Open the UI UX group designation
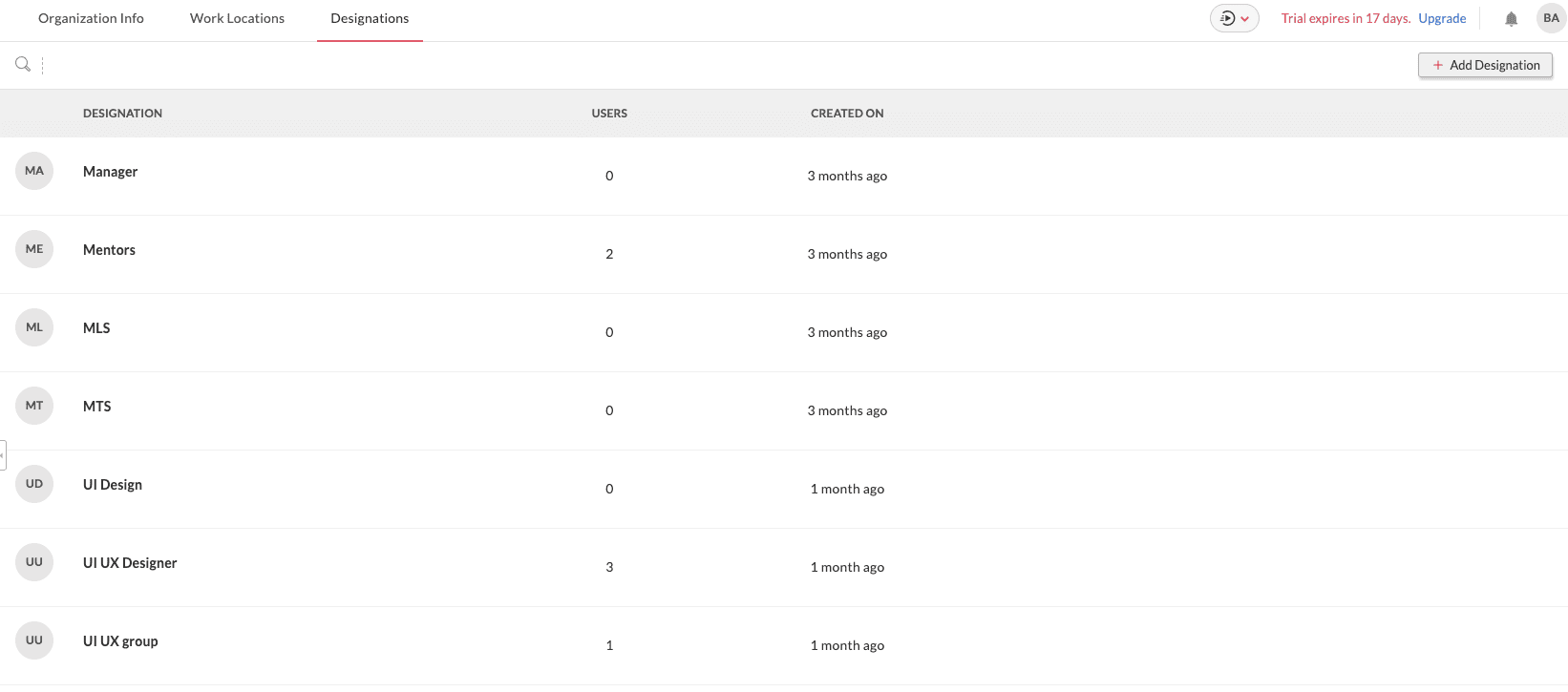 [x=120, y=641]
